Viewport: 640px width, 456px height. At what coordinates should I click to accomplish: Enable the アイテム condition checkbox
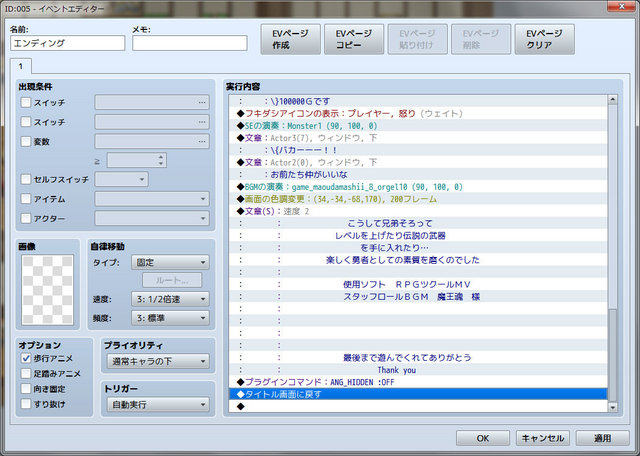tap(26, 198)
